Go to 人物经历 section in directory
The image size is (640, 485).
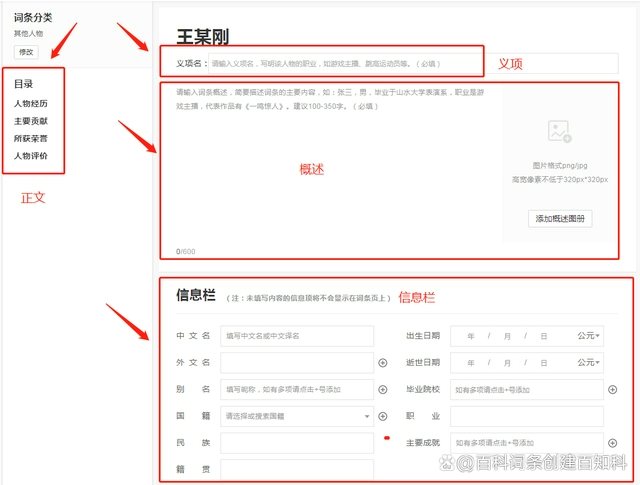click(30, 103)
